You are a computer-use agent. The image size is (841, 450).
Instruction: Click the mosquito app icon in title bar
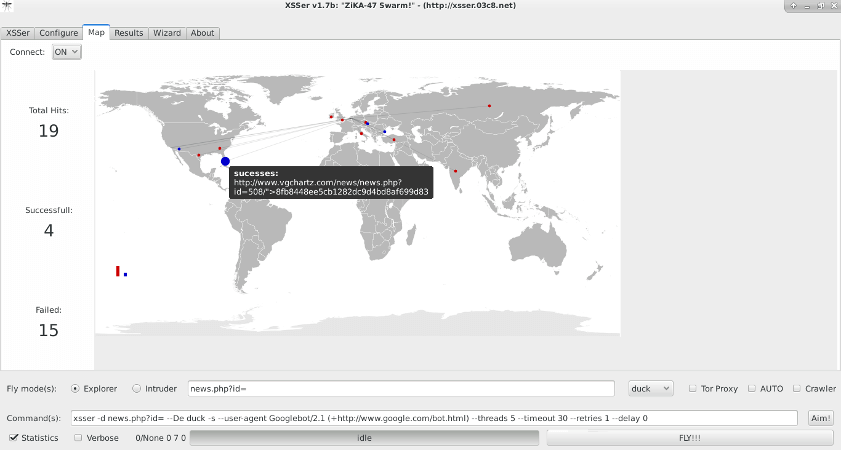(x=7, y=6)
